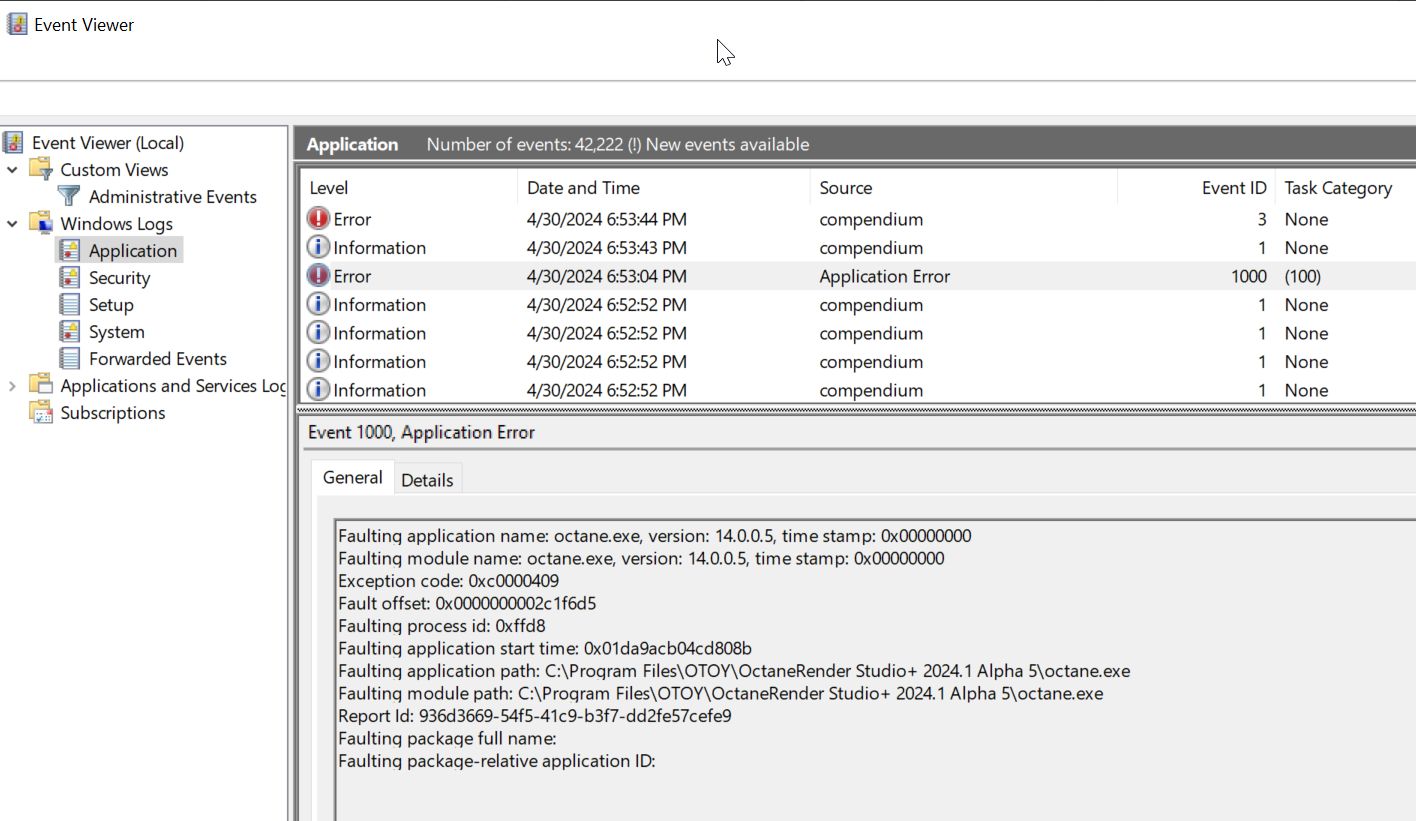Viewport: 1416px width, 821px height.
Task: Select the Application log tree item
Action: click(x=132, y=251)
